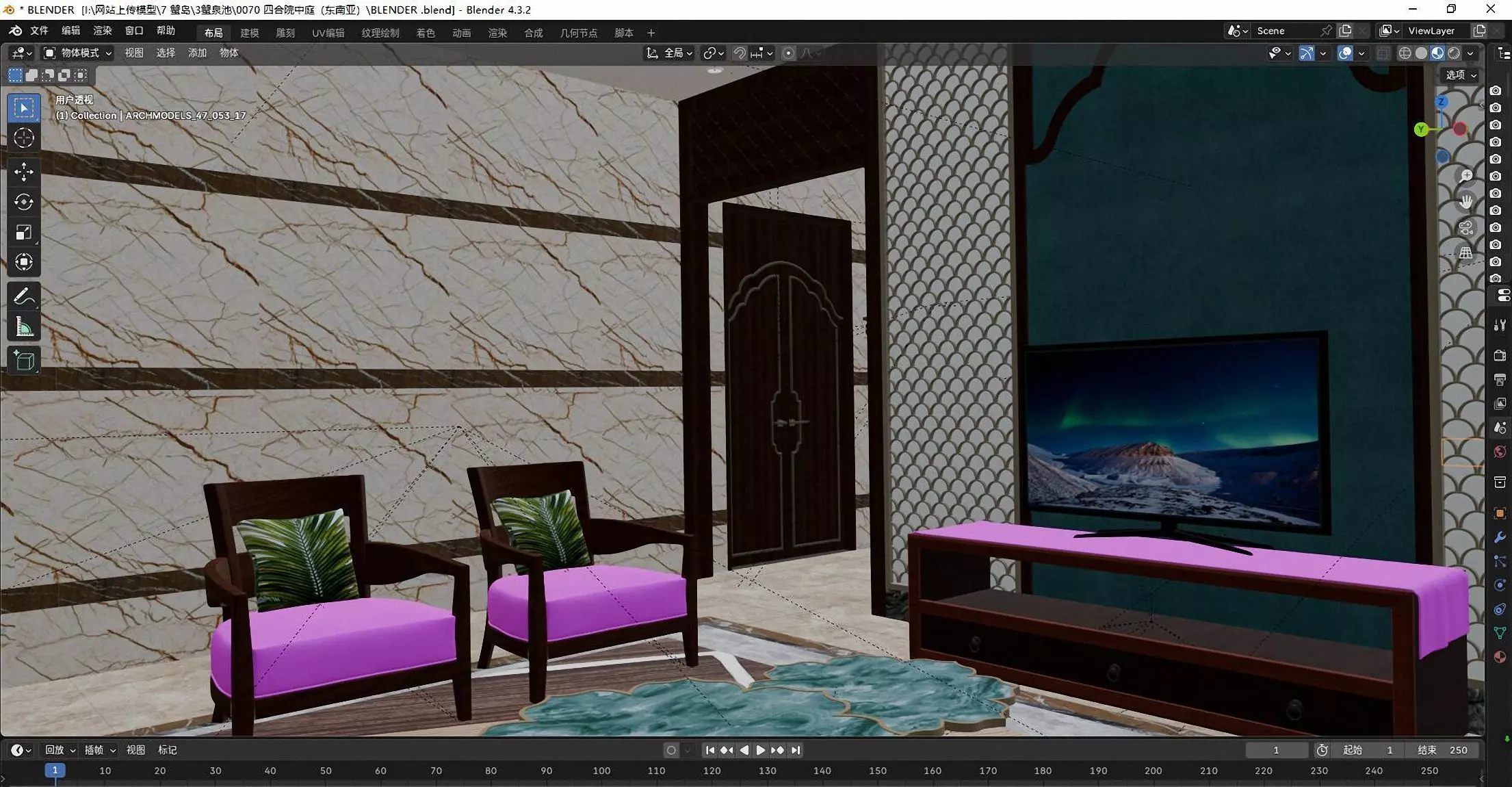Select the Scale tool

click(24, 232)
